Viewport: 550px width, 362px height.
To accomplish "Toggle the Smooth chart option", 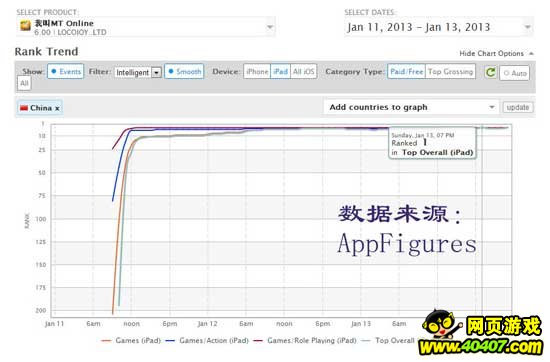I will 184,72.
